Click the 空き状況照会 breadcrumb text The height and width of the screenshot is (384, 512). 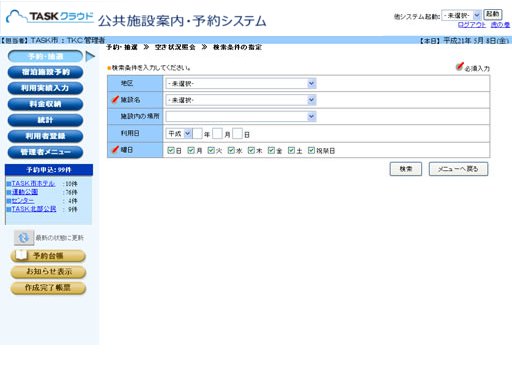click(175, 47)
